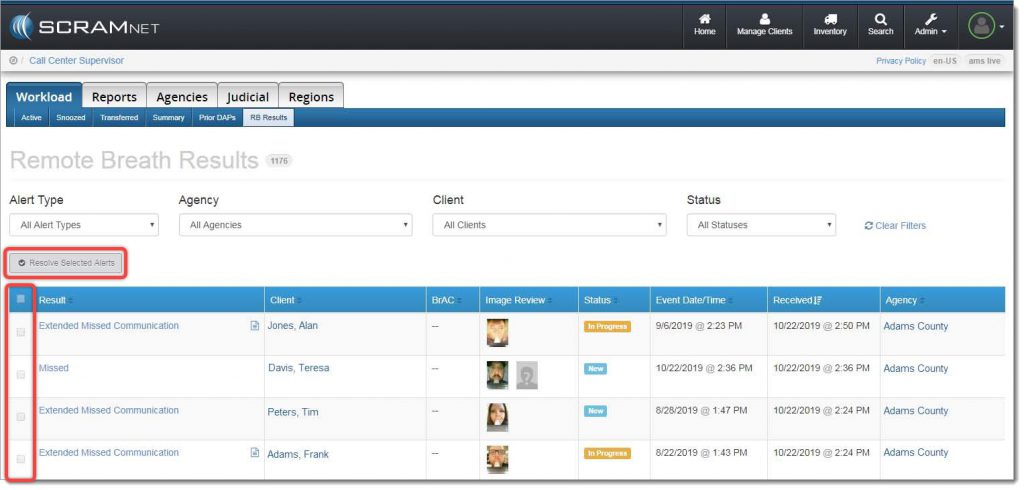Open Manage Clients from the top bar
Image resolution: width=1024 pixels, height=490 pixels.
[x=764, y=19]
